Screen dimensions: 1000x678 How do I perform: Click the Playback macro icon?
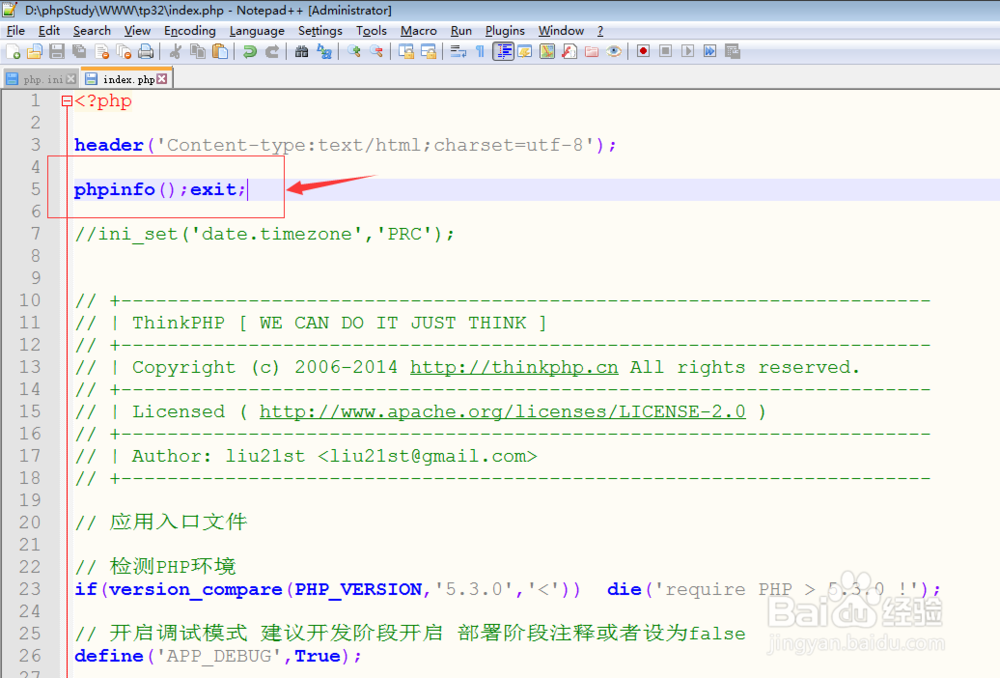point(688,51)
